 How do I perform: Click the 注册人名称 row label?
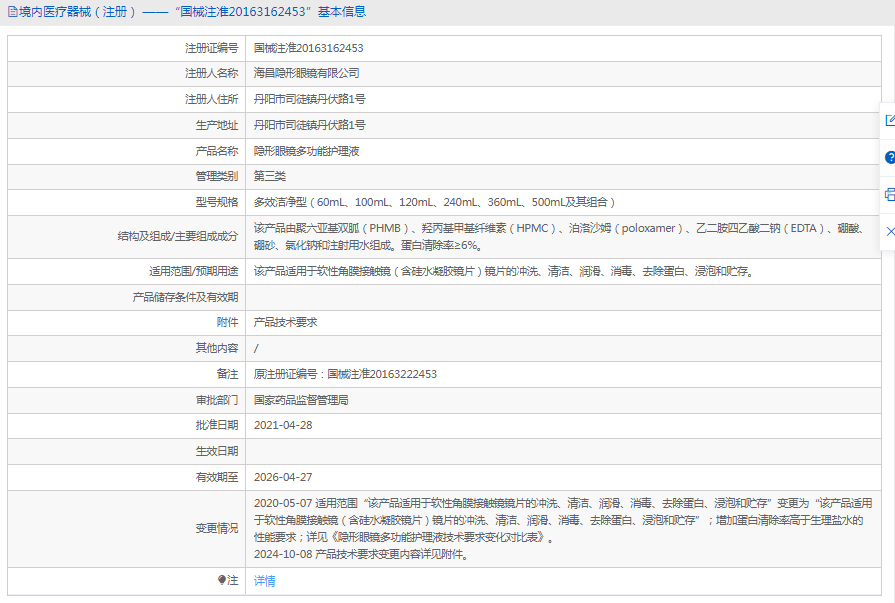(211, 73)
